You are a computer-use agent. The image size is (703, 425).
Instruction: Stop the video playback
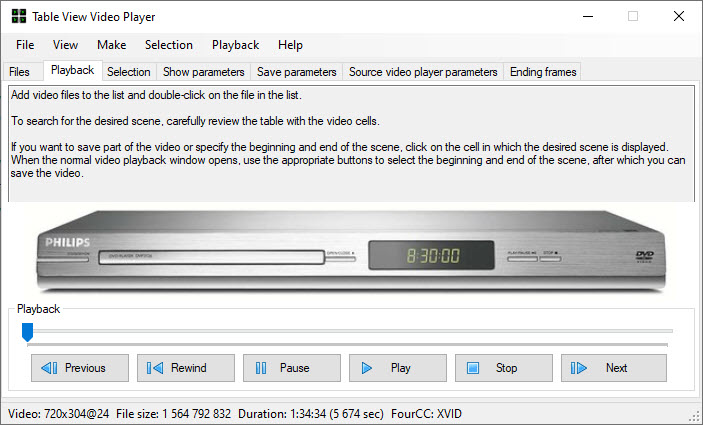[504, 368]
